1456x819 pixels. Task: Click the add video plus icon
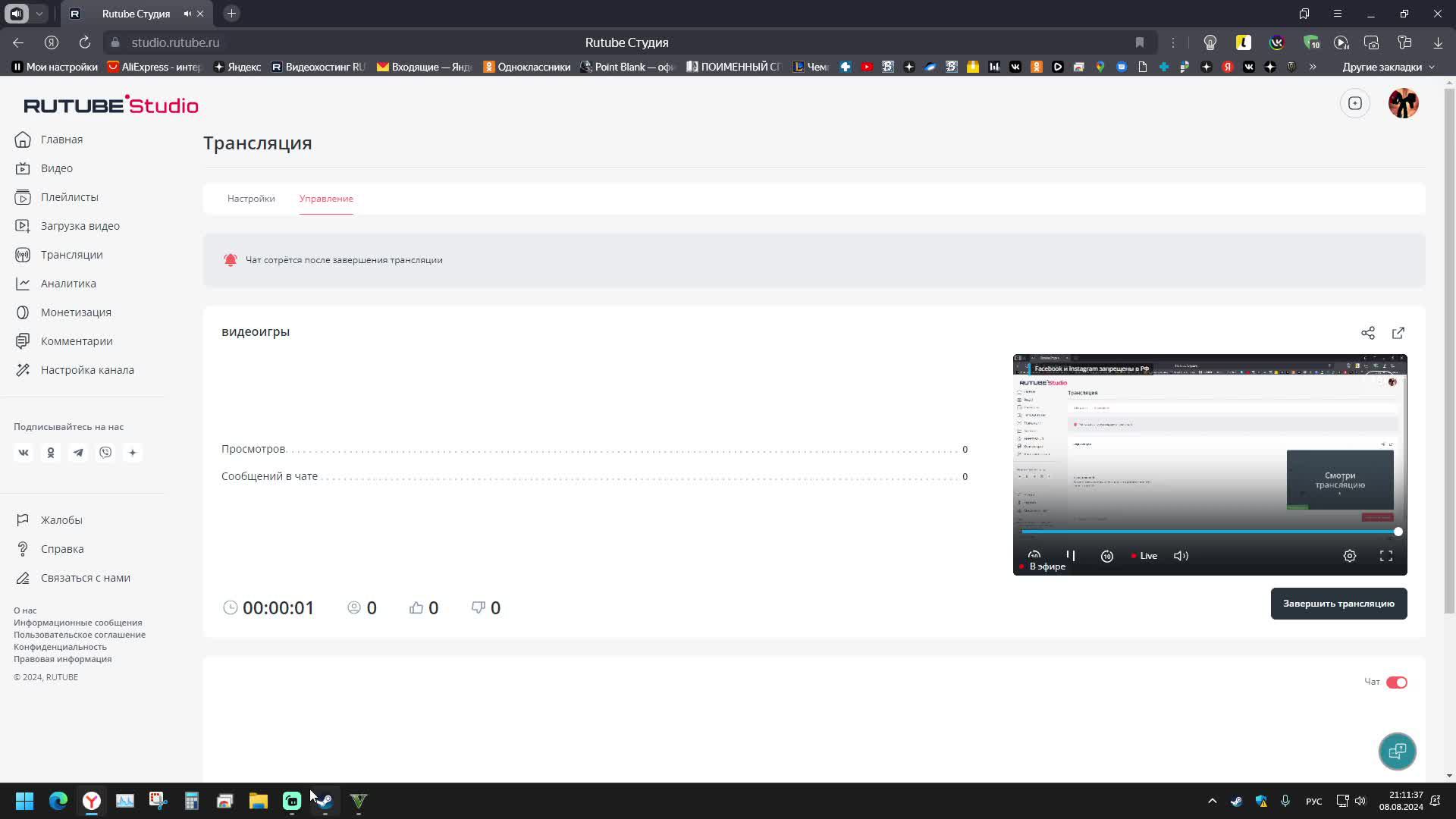pos(1354,103)
